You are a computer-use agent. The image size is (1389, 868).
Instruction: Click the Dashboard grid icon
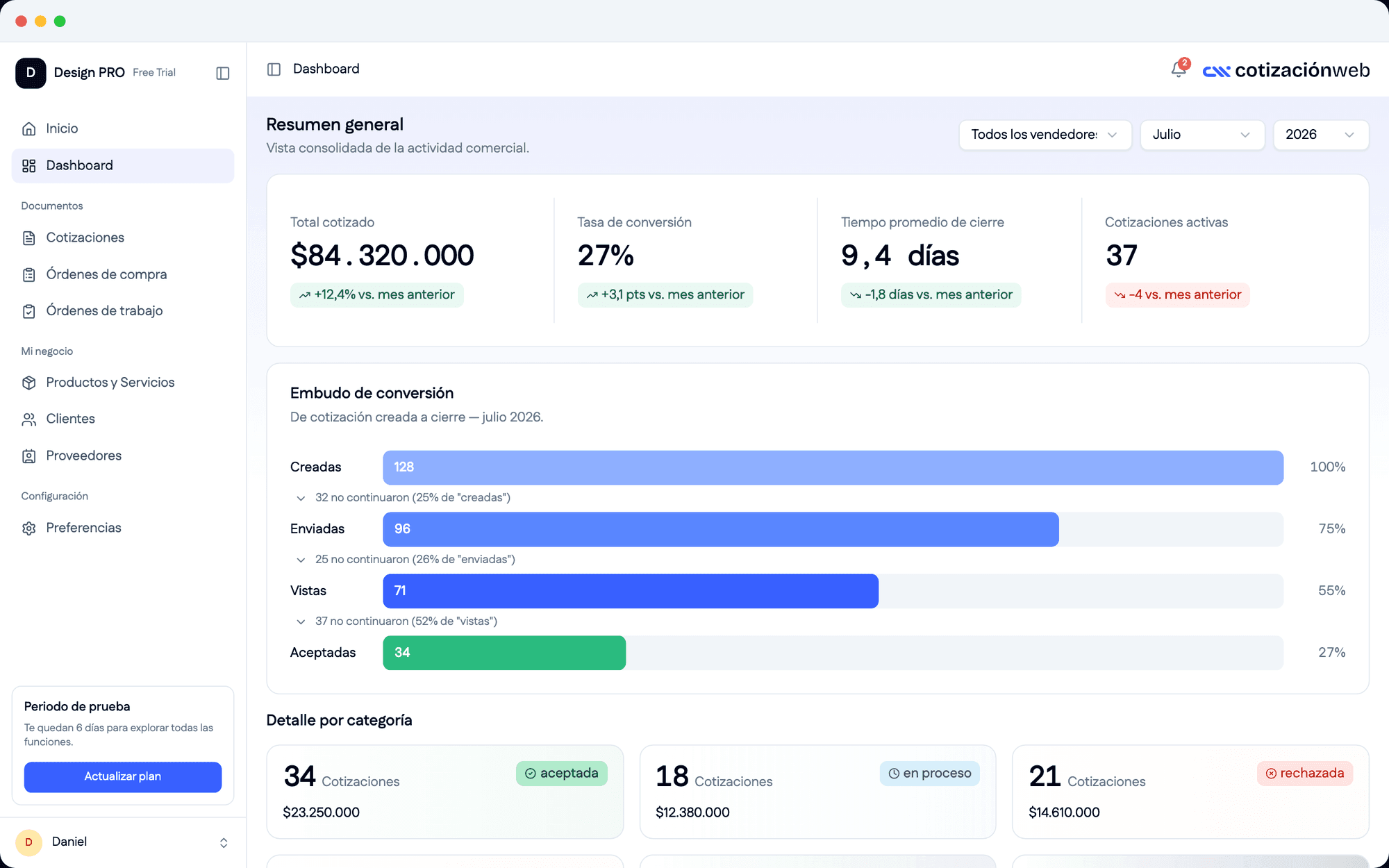click(29, 166)
